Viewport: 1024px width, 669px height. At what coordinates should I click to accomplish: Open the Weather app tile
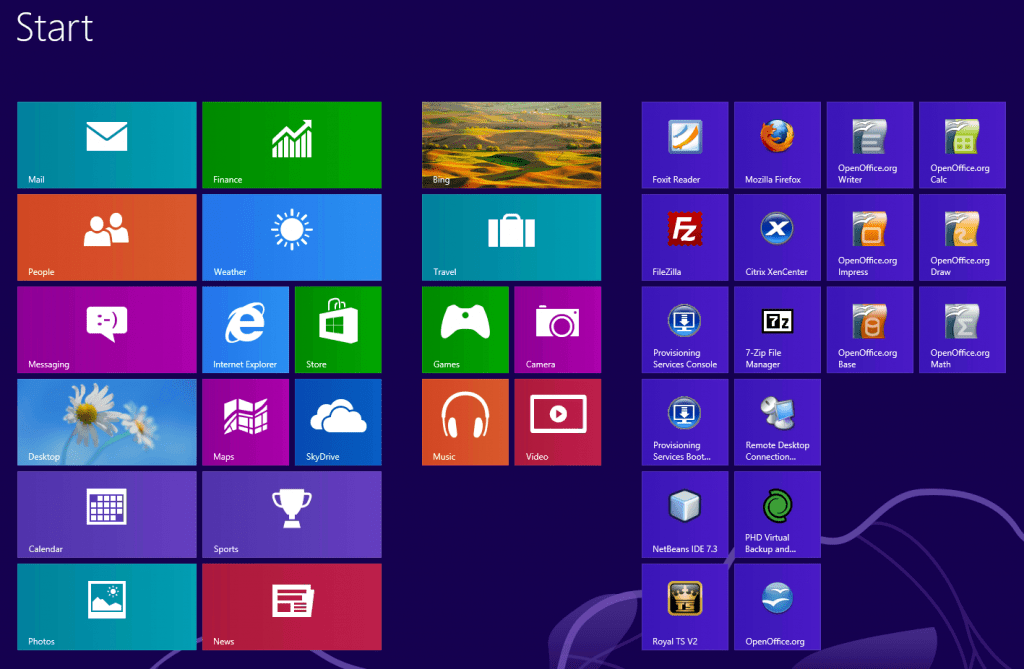point(291,237)
